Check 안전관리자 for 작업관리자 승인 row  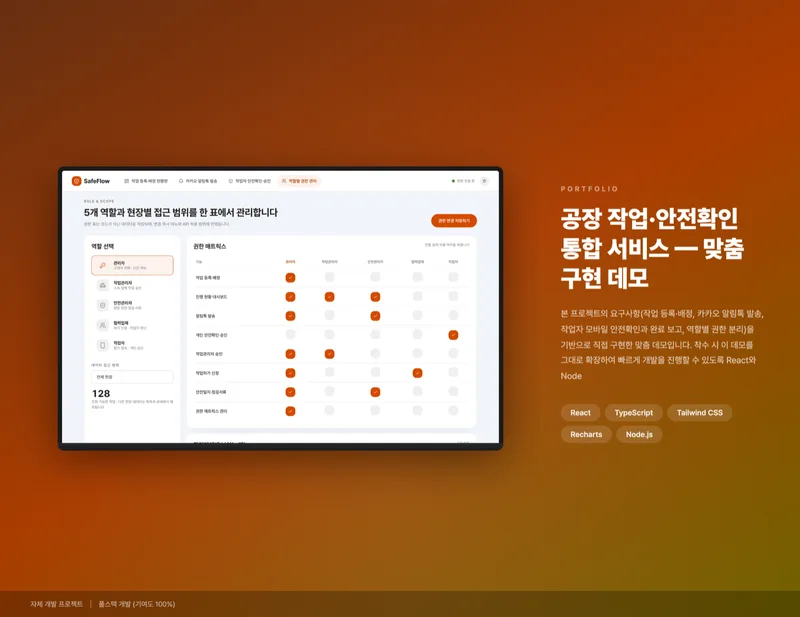click(375, 353)
